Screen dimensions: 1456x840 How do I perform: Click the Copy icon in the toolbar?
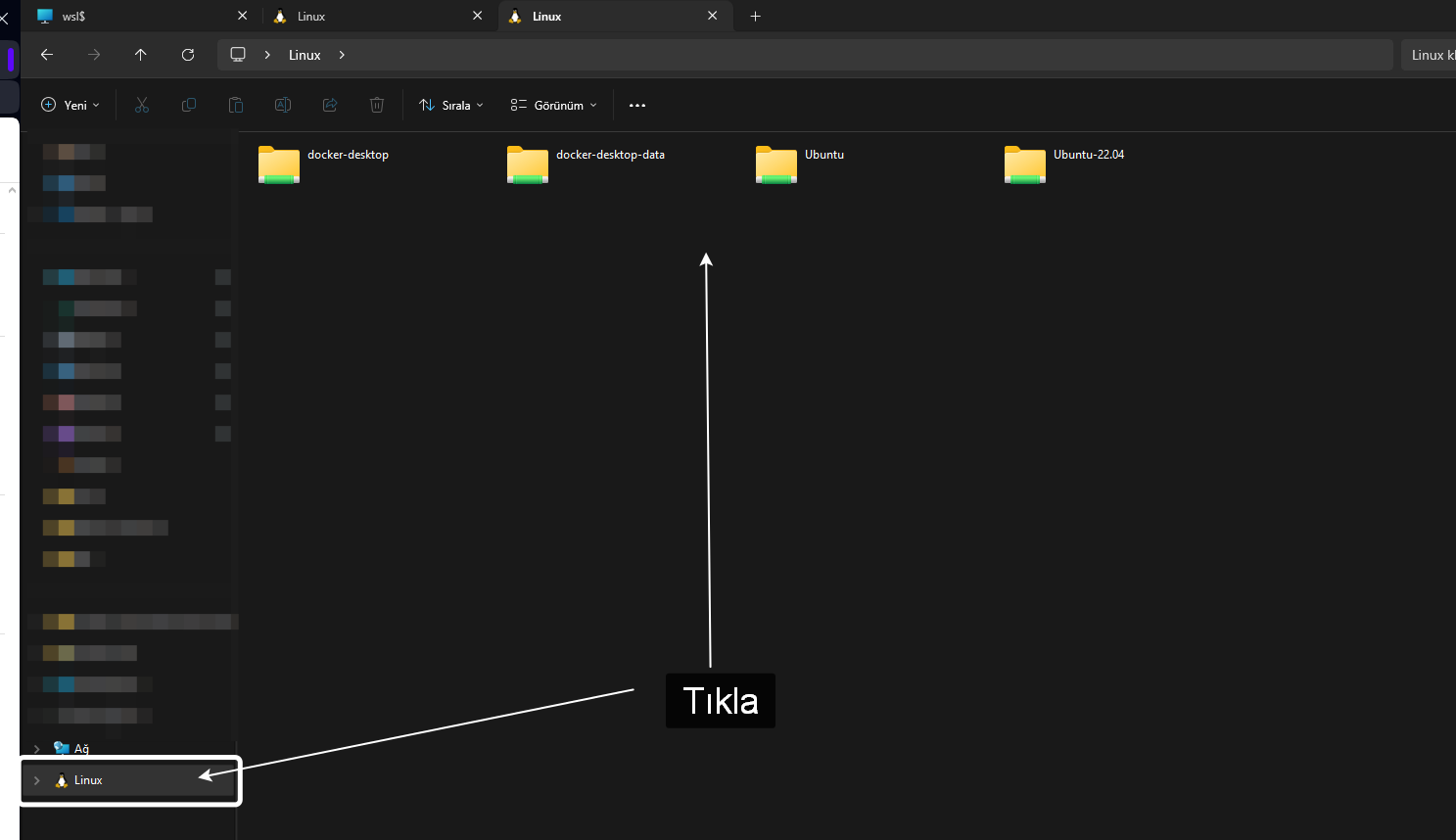coord(188,105)
